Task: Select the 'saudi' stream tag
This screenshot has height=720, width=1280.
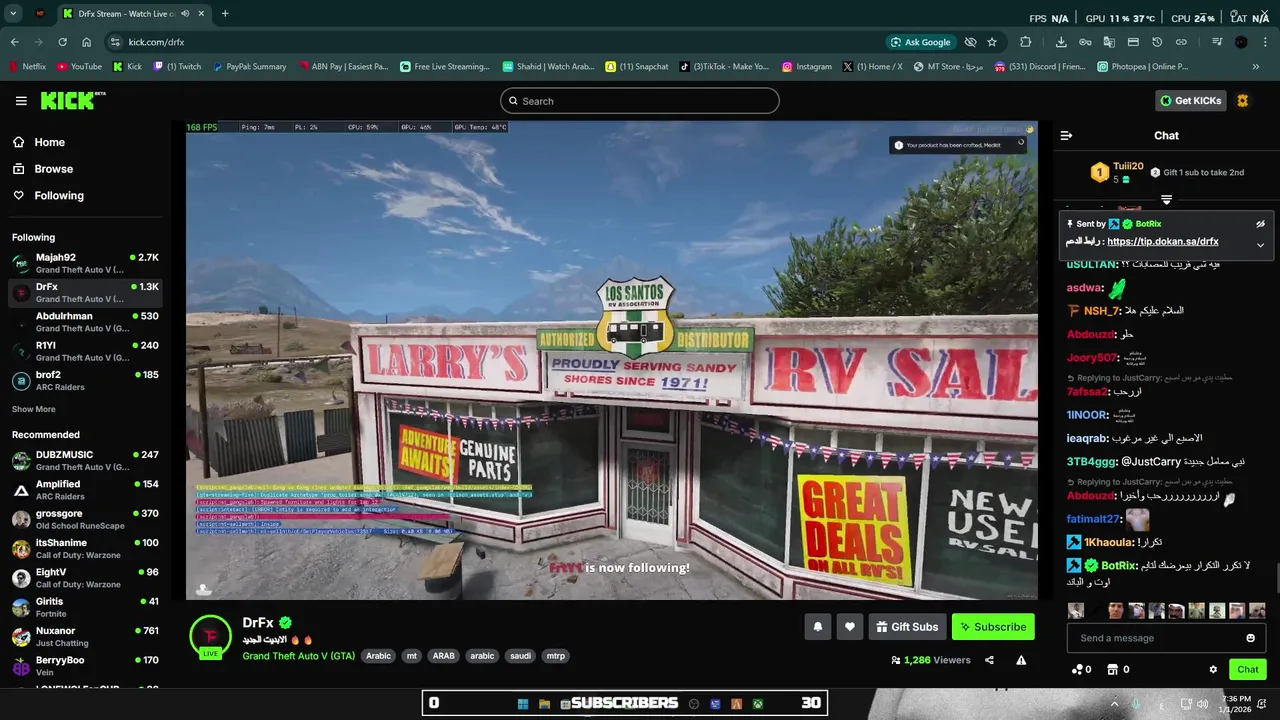Action: pyautogui.click(x=520, y=656)
